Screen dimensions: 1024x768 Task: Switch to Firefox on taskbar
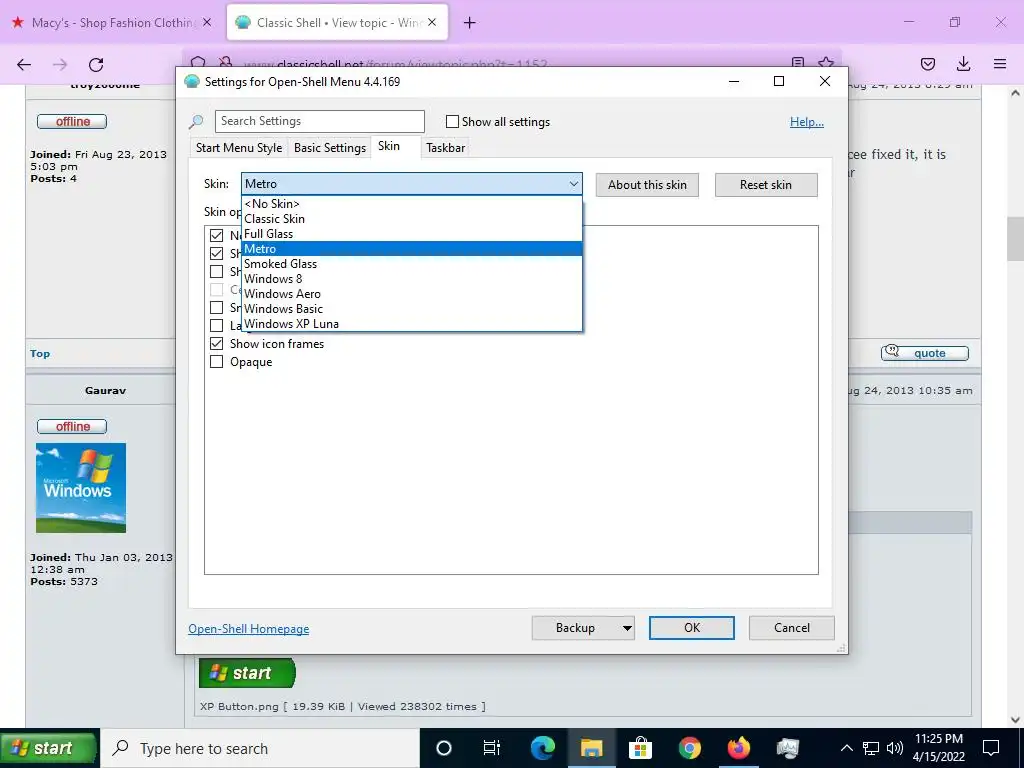tap(739, 748)
